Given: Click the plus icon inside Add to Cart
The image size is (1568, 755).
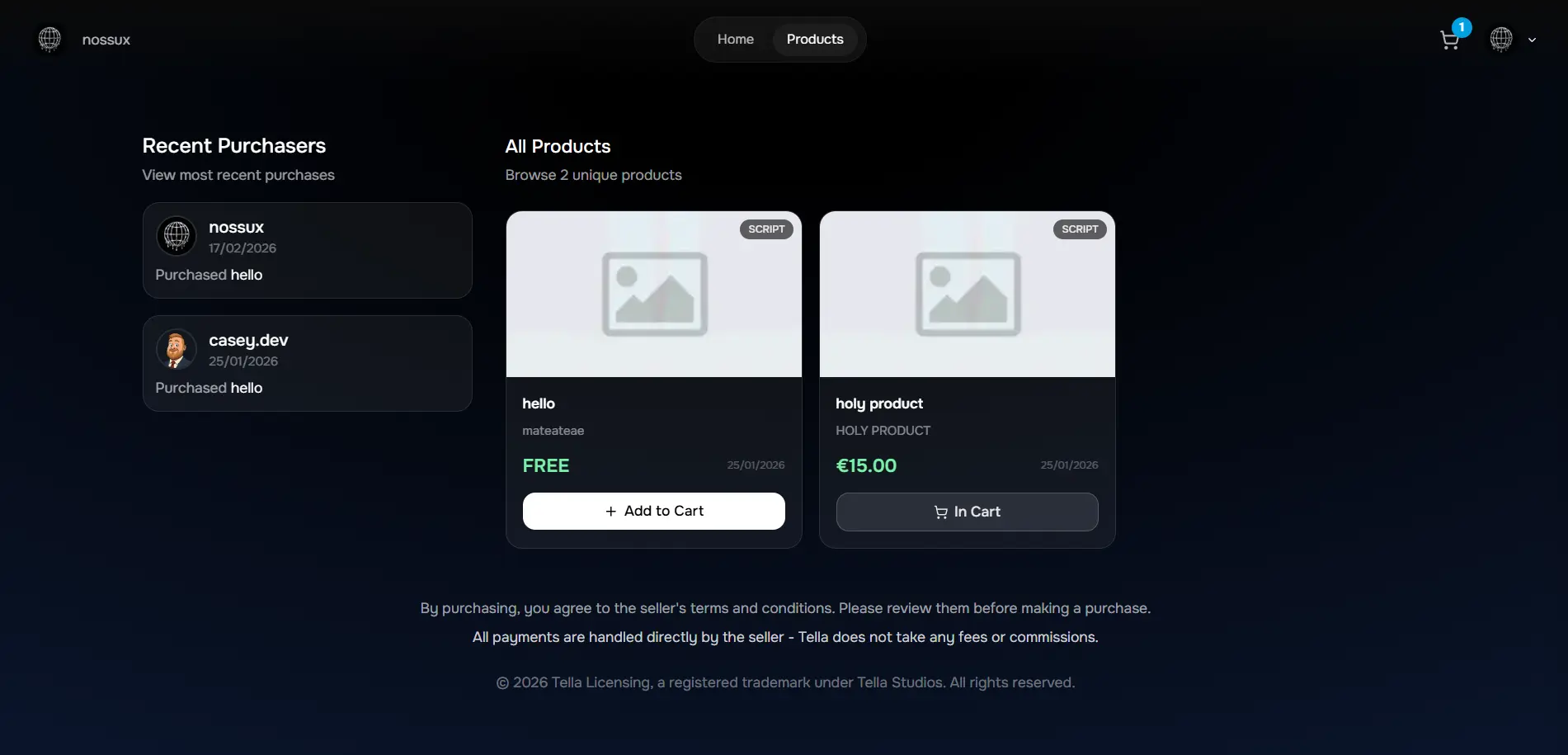Looking at the screenshot, I should click(x=610, y=511).
